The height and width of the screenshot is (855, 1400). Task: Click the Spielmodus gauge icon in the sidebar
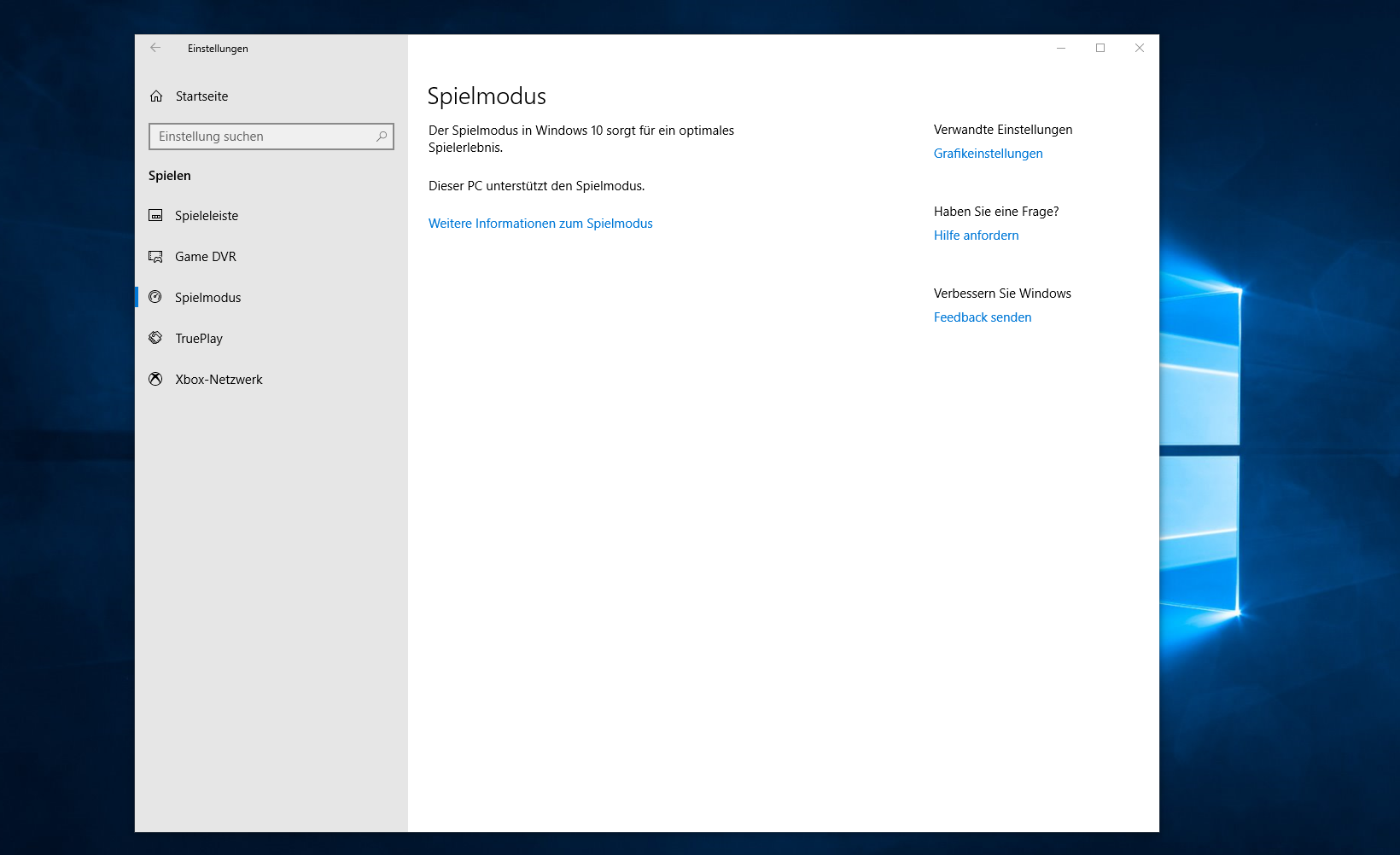click(155, 297)
